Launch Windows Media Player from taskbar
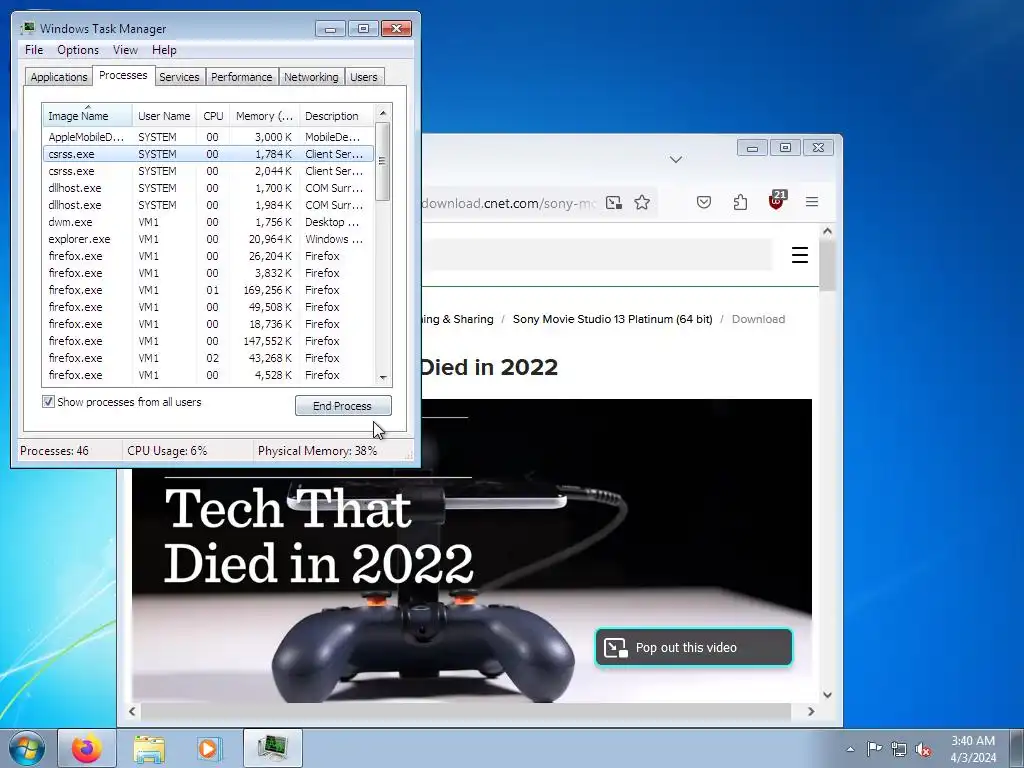Viewport: 1024px width, 768px height. pyautogui.click(x=210, y=748)
